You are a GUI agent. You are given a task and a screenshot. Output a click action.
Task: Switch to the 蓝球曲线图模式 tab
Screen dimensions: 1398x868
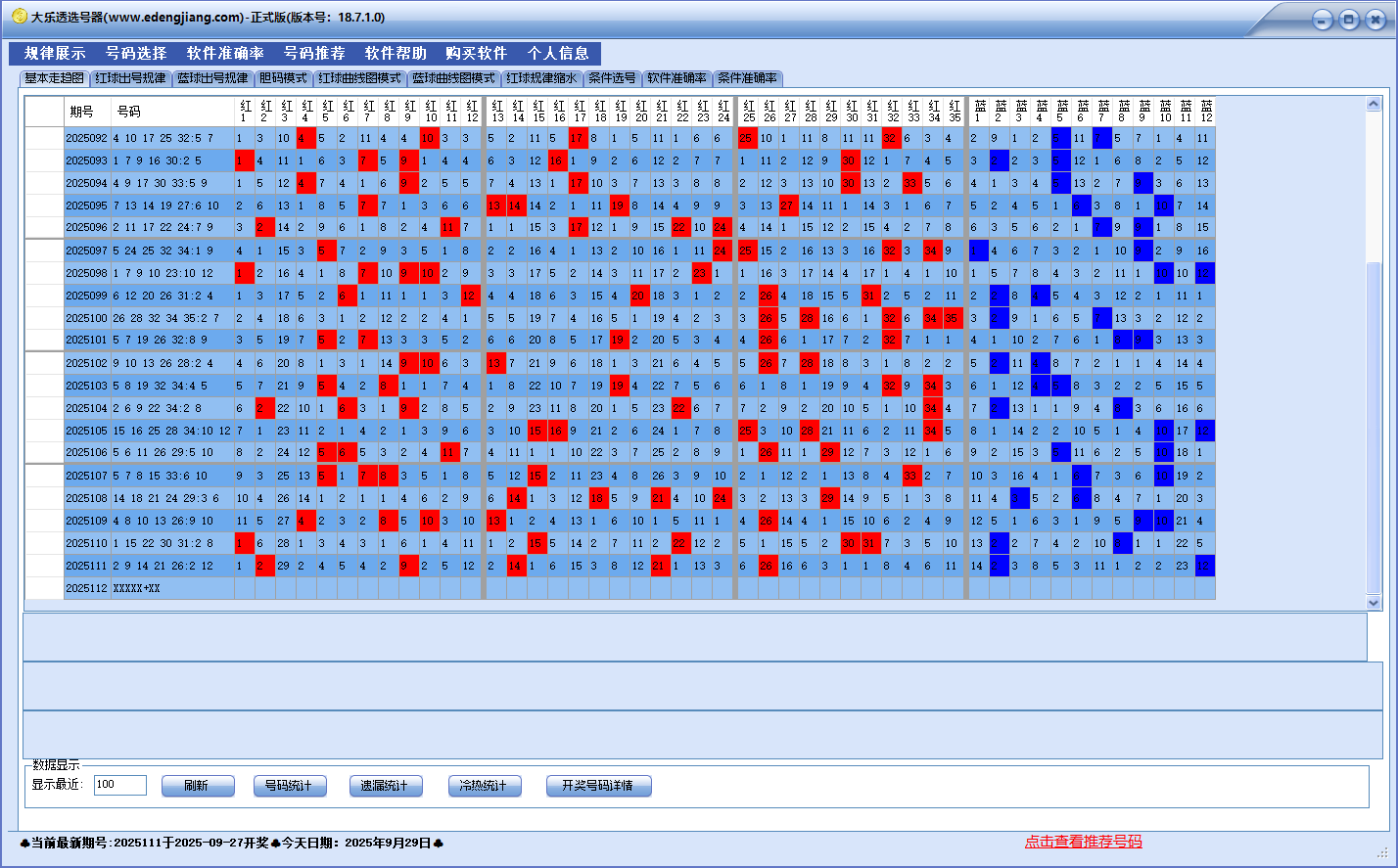click(453, 78)
